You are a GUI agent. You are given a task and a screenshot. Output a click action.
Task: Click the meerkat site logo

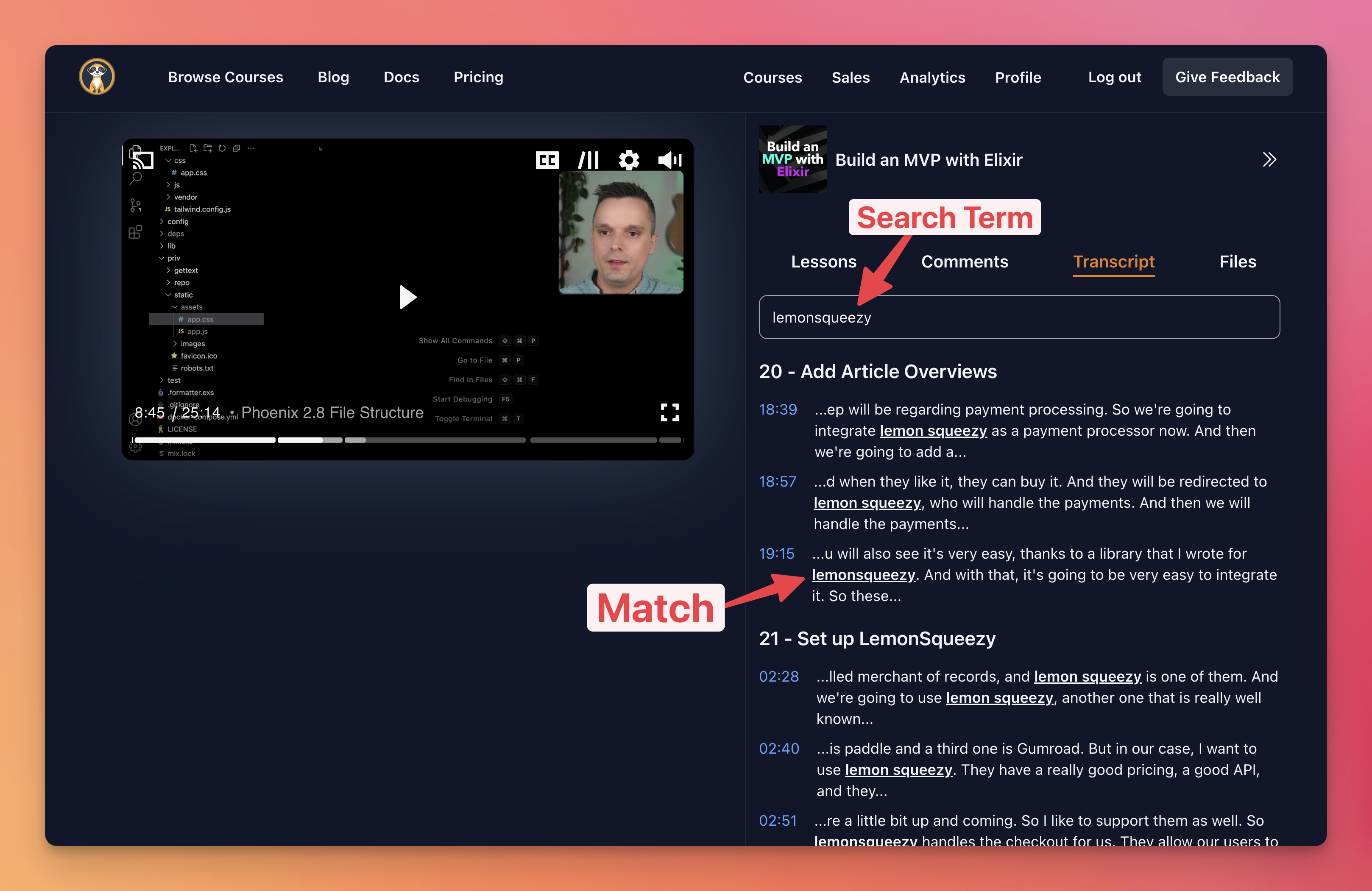97,77
